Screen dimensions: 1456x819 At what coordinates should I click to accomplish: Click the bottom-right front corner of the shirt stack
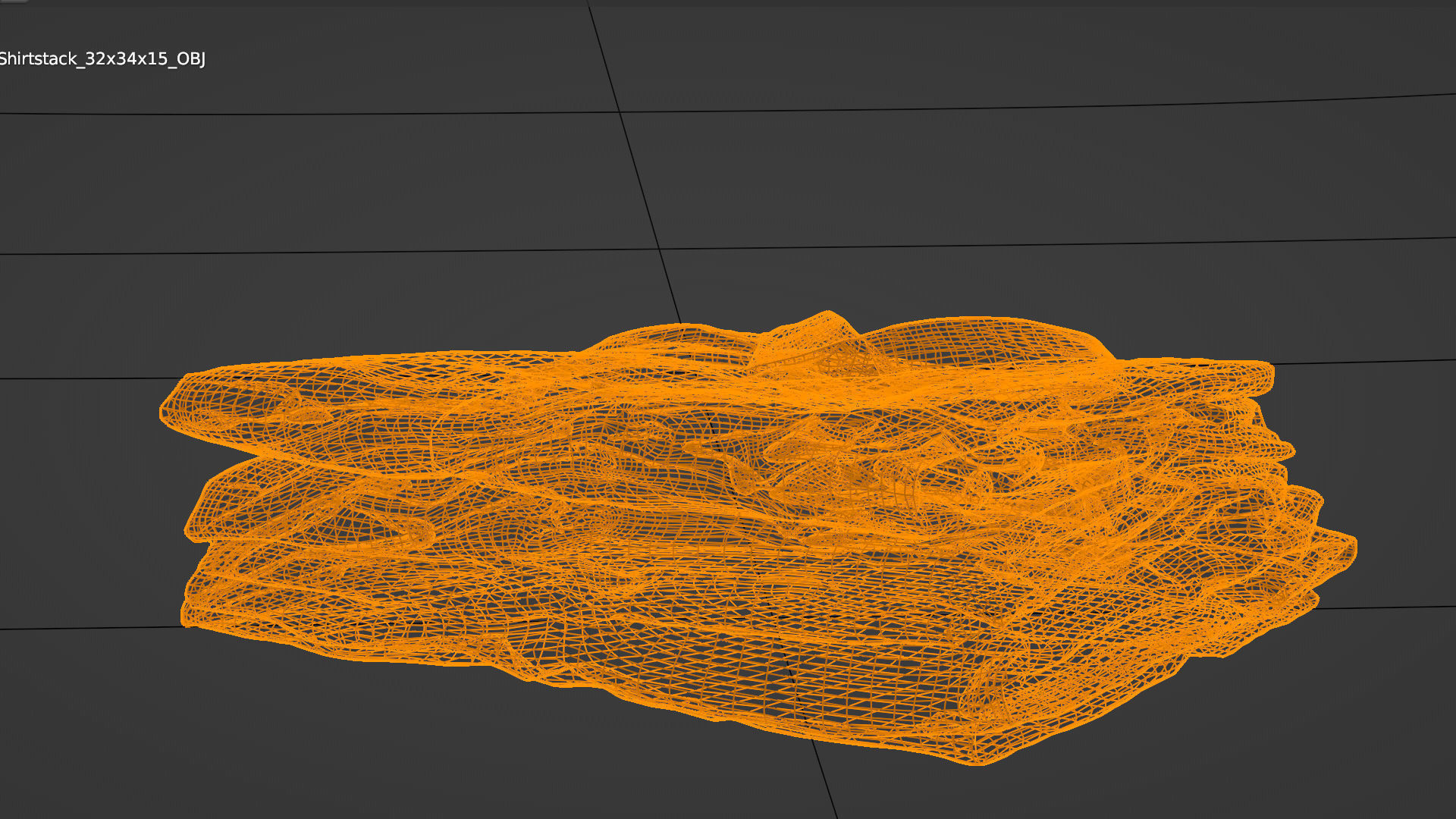click(978, 758)
